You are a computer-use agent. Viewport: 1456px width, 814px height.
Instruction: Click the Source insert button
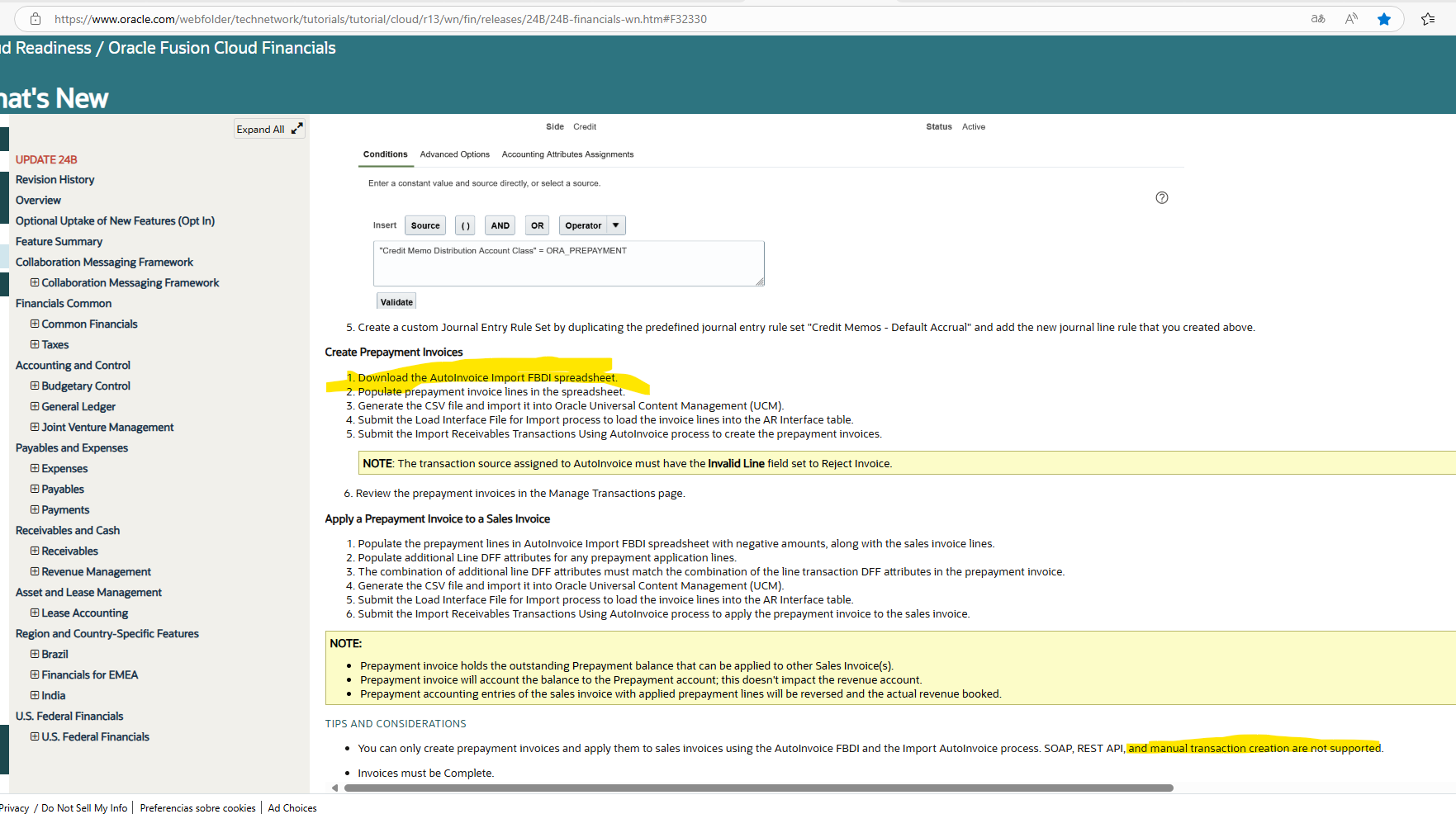click(424, 225)
